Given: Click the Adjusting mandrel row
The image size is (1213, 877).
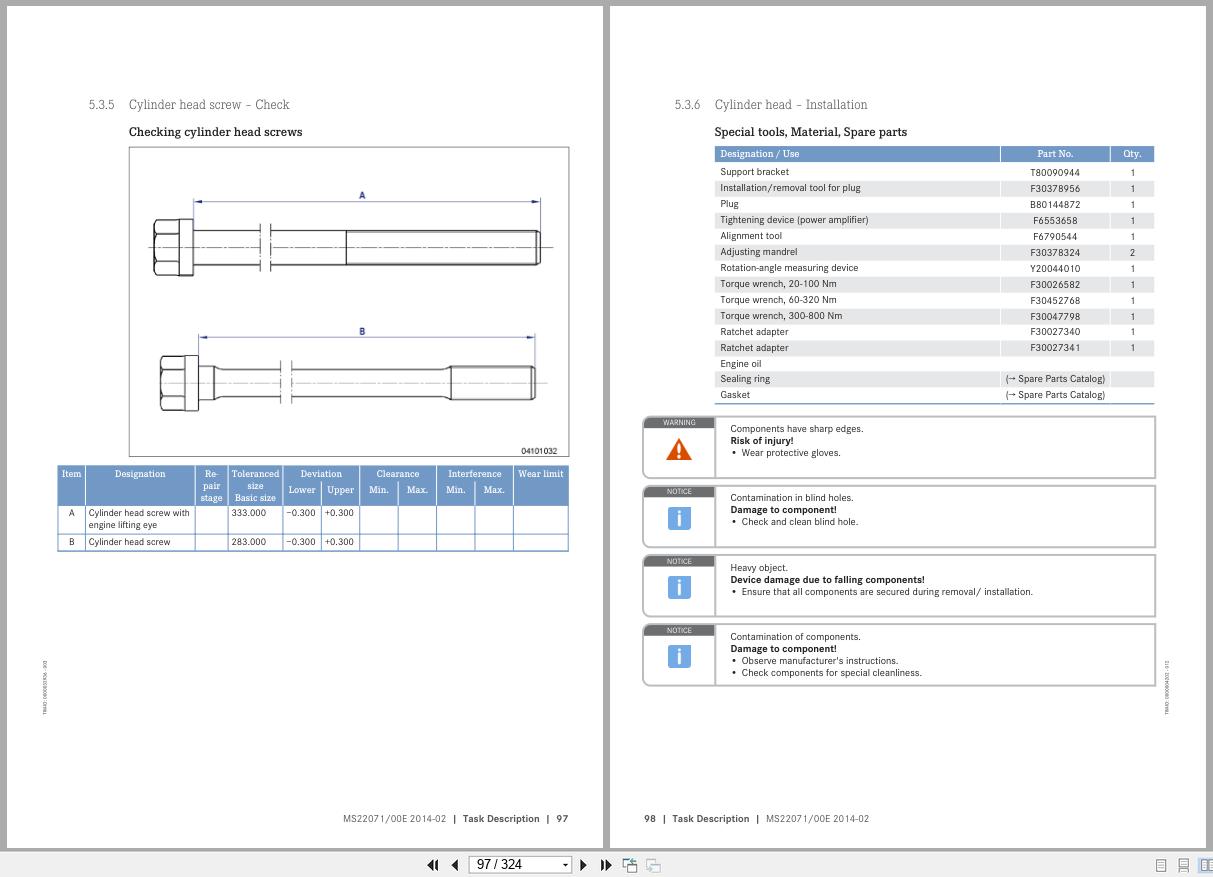Looking at the screenshot, I should 934,252.
